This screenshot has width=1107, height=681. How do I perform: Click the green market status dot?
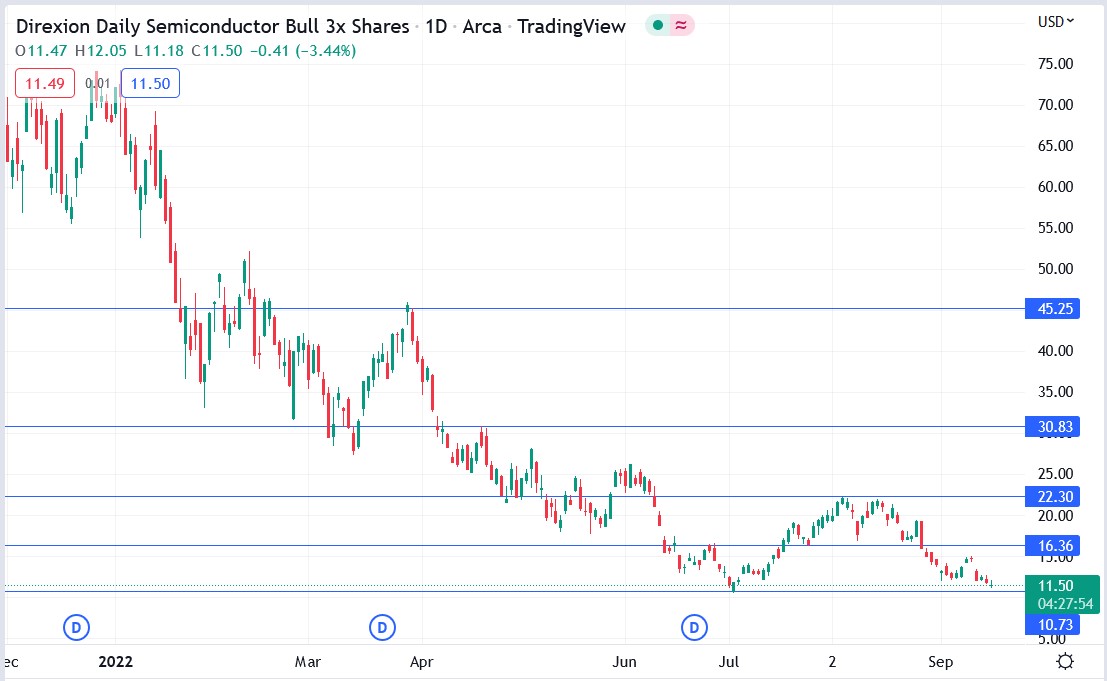coord(658,25)
